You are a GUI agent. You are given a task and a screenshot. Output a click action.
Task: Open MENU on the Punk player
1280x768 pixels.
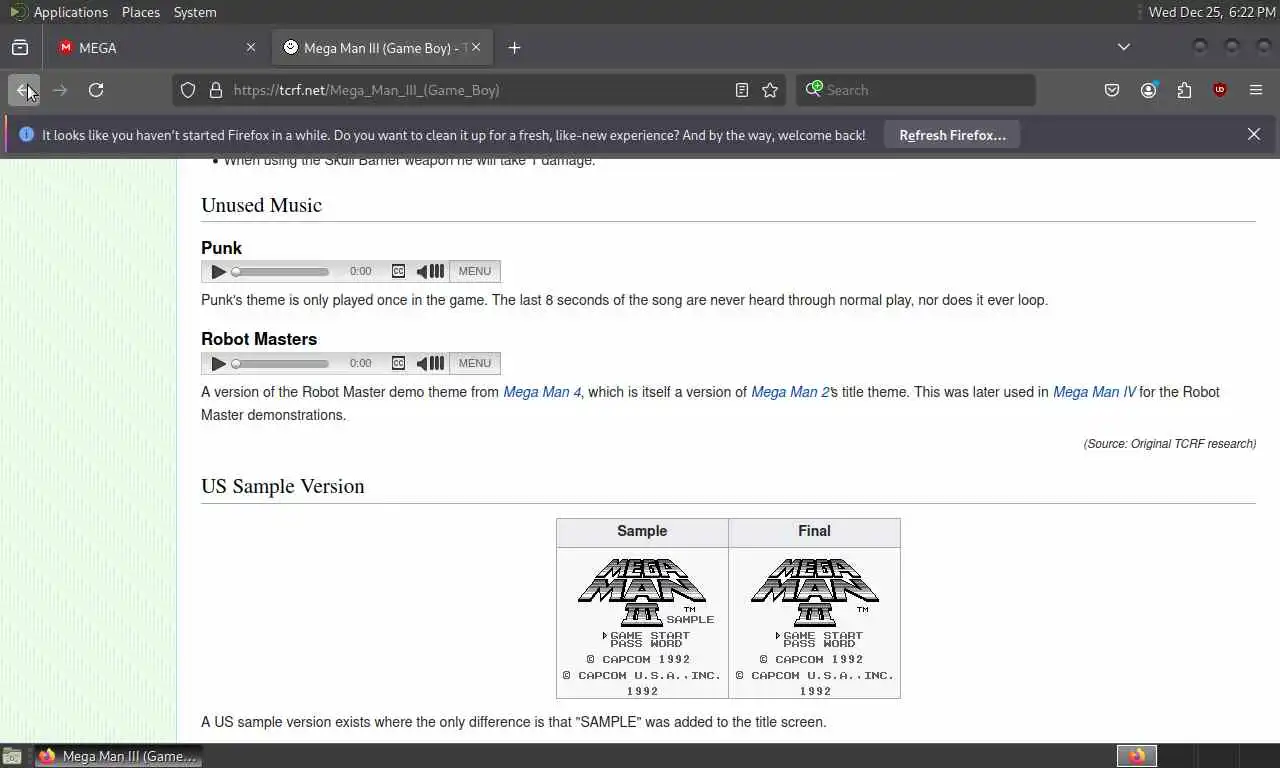(475, 271)
